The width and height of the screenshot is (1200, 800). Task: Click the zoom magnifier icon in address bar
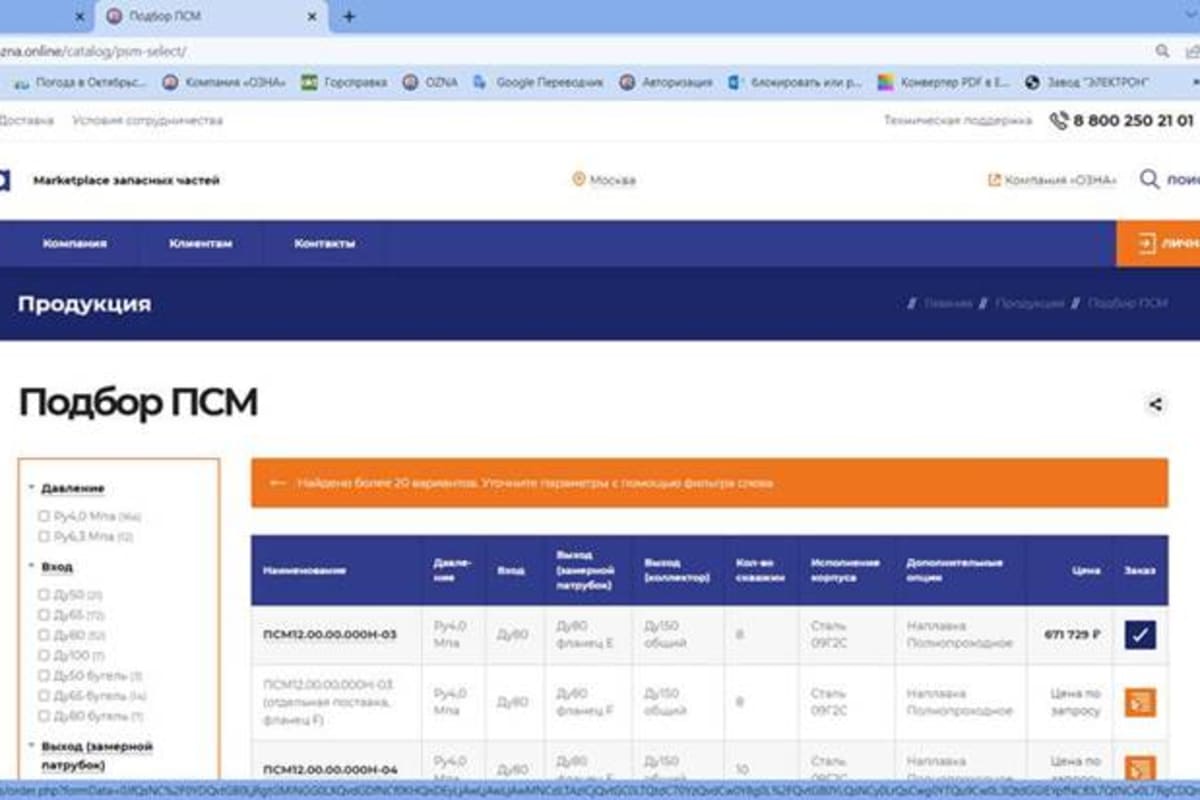click(x=1162, y=51)
